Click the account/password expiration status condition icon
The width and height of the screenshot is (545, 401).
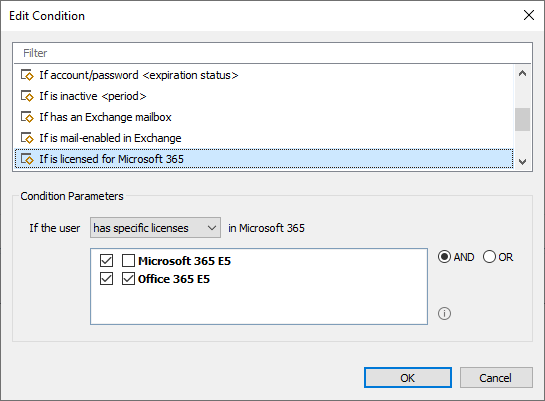(x=27, y=75)
